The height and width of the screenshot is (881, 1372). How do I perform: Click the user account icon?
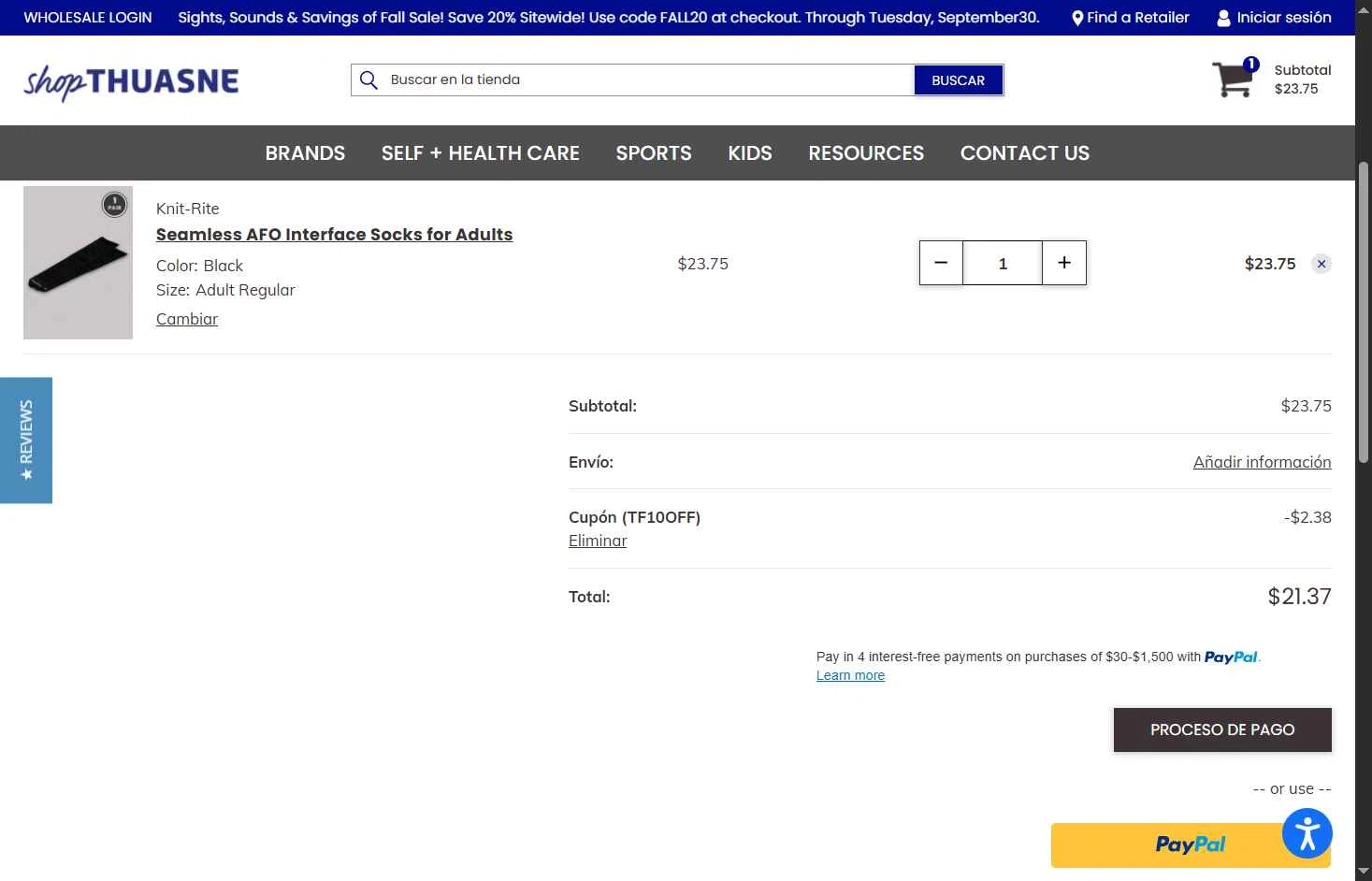coord(1223,18)
